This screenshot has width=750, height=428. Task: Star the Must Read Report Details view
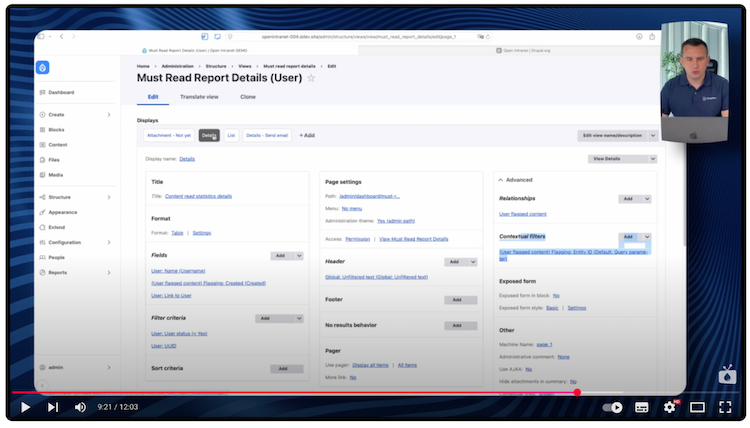click(x=311, y=78)
